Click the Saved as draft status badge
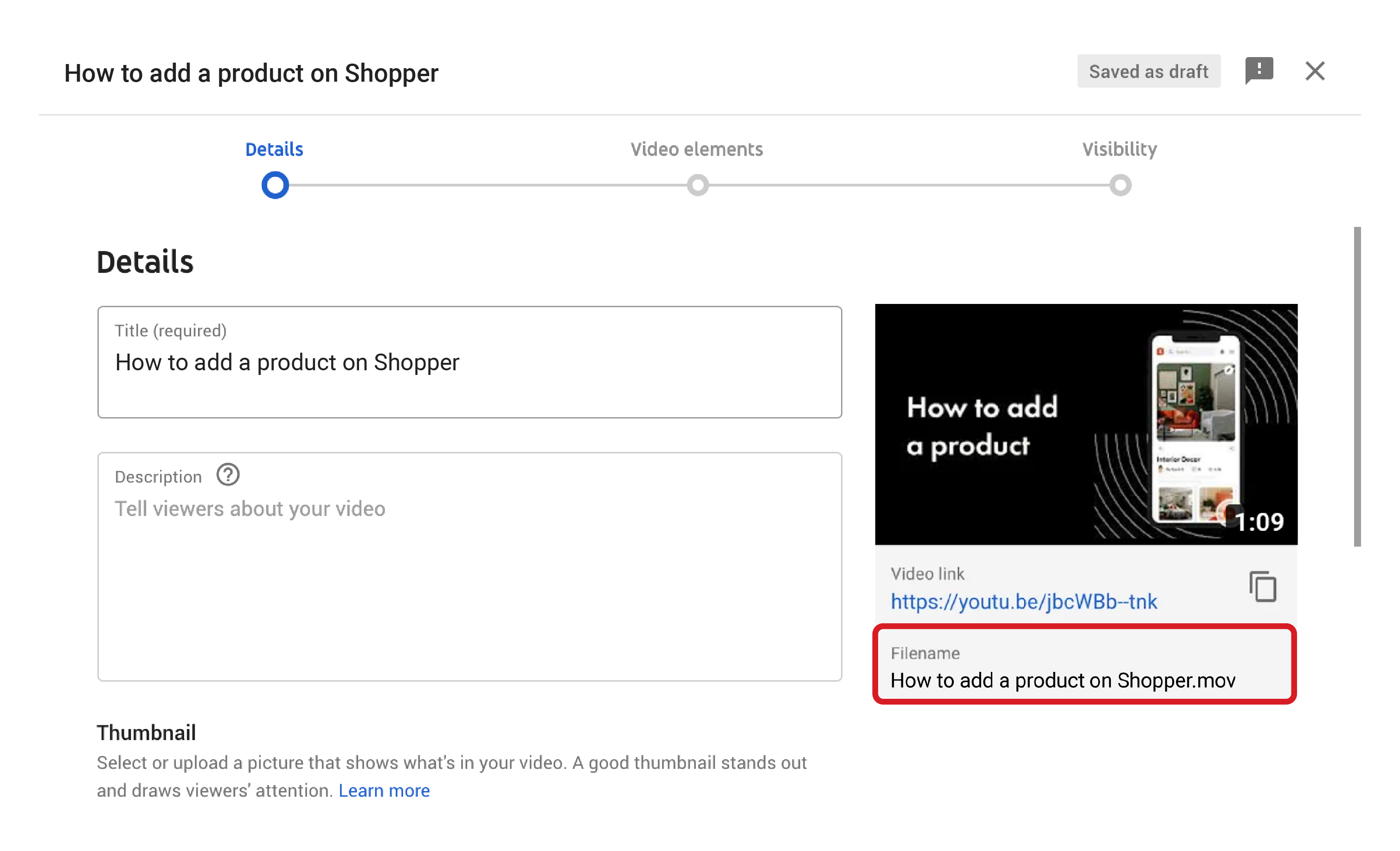 1148,71
